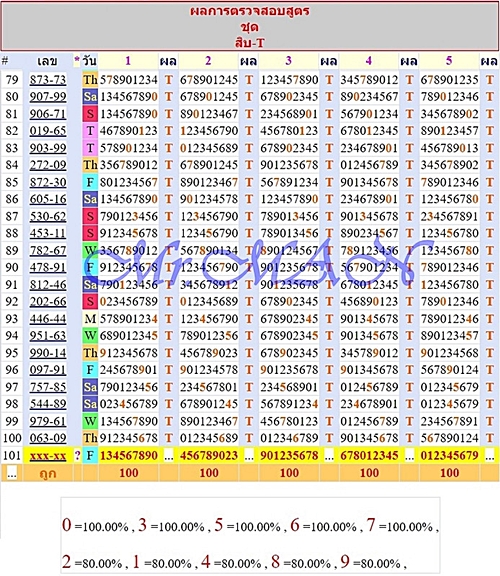The width and height of the screenshot is (500, 576).
Task: Click the เลข column header
Action: point(48,61)
